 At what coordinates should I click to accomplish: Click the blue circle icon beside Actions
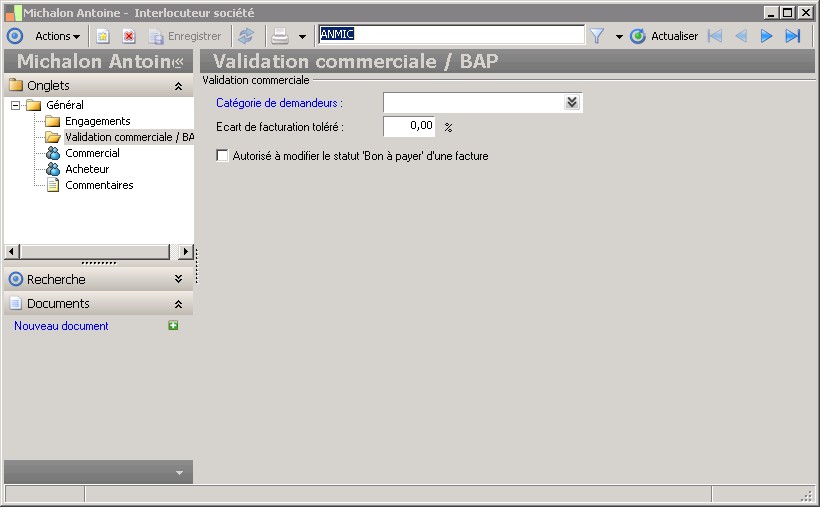pyautogui.click(x=15, y=36)
